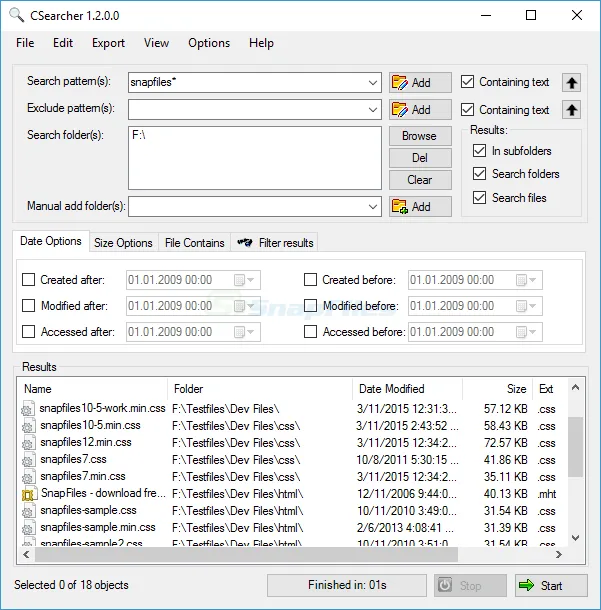
Task: Click file icon of snapfiles10-5.min.css
Action: (x=28, y=426)
